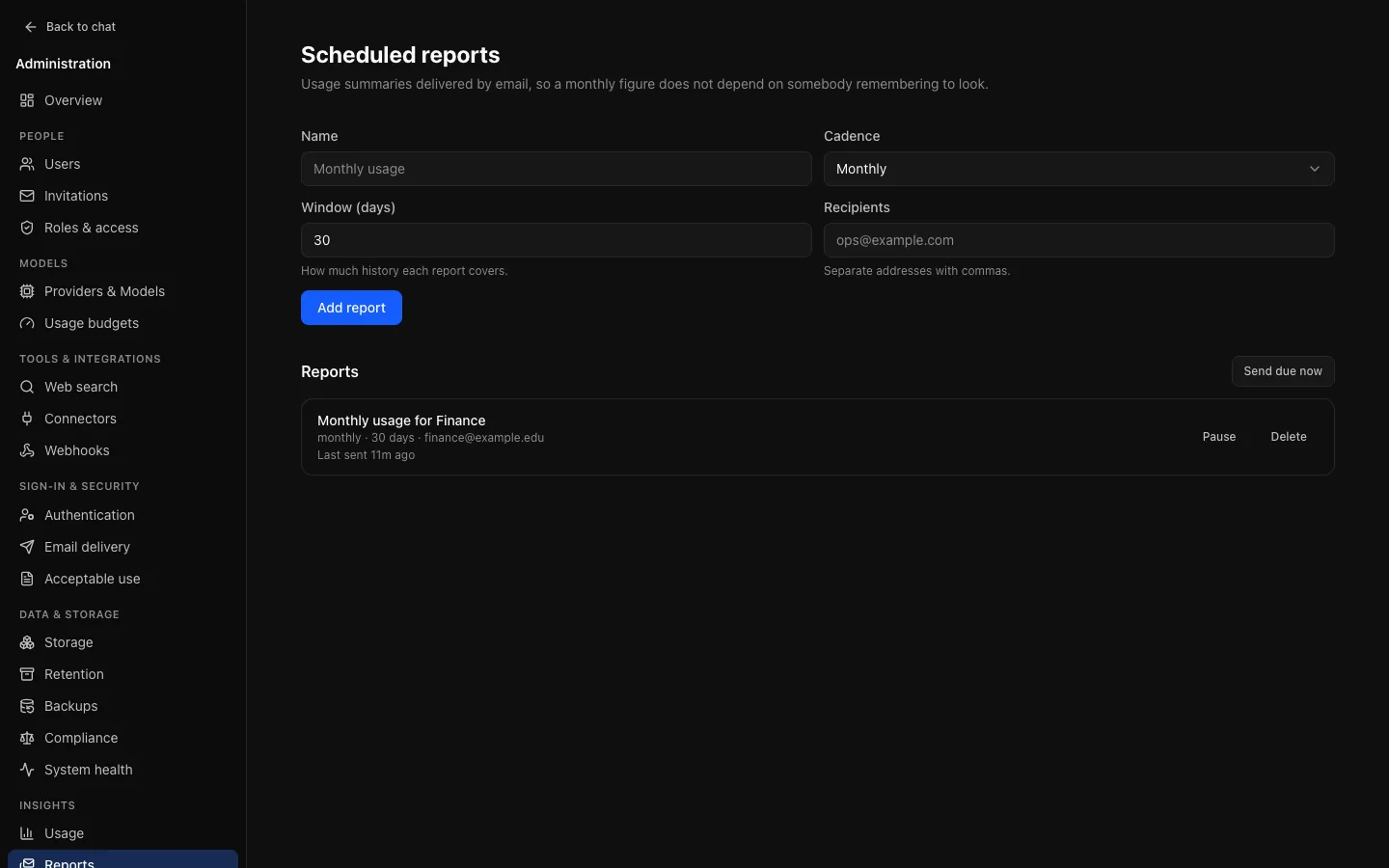Screen dimensions: 1389x868
Task: Click into the Recipients email field
Action: click(1078, 240)
